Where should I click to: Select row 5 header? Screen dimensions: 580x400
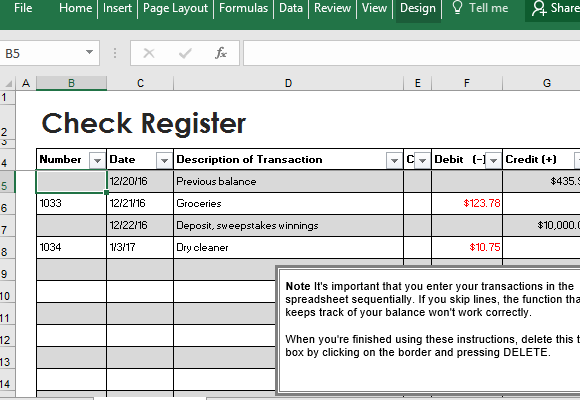click(x=7, y=182)
